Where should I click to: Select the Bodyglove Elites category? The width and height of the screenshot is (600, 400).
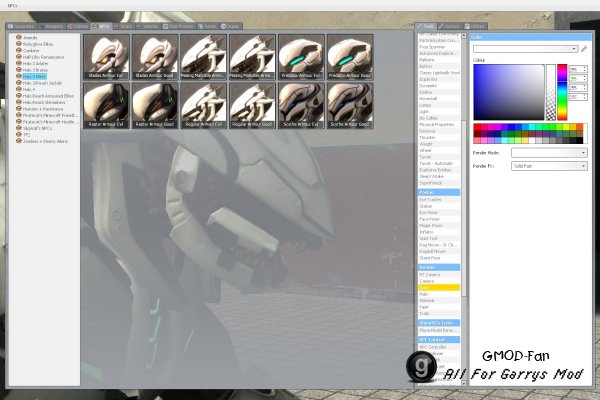(x=38, y=44)
